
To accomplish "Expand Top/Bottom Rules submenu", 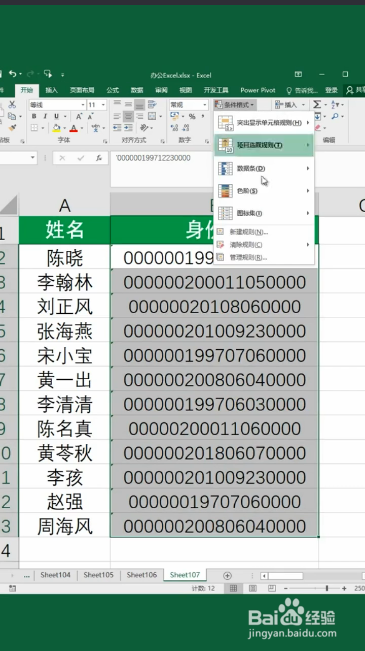I will (264, 145).
